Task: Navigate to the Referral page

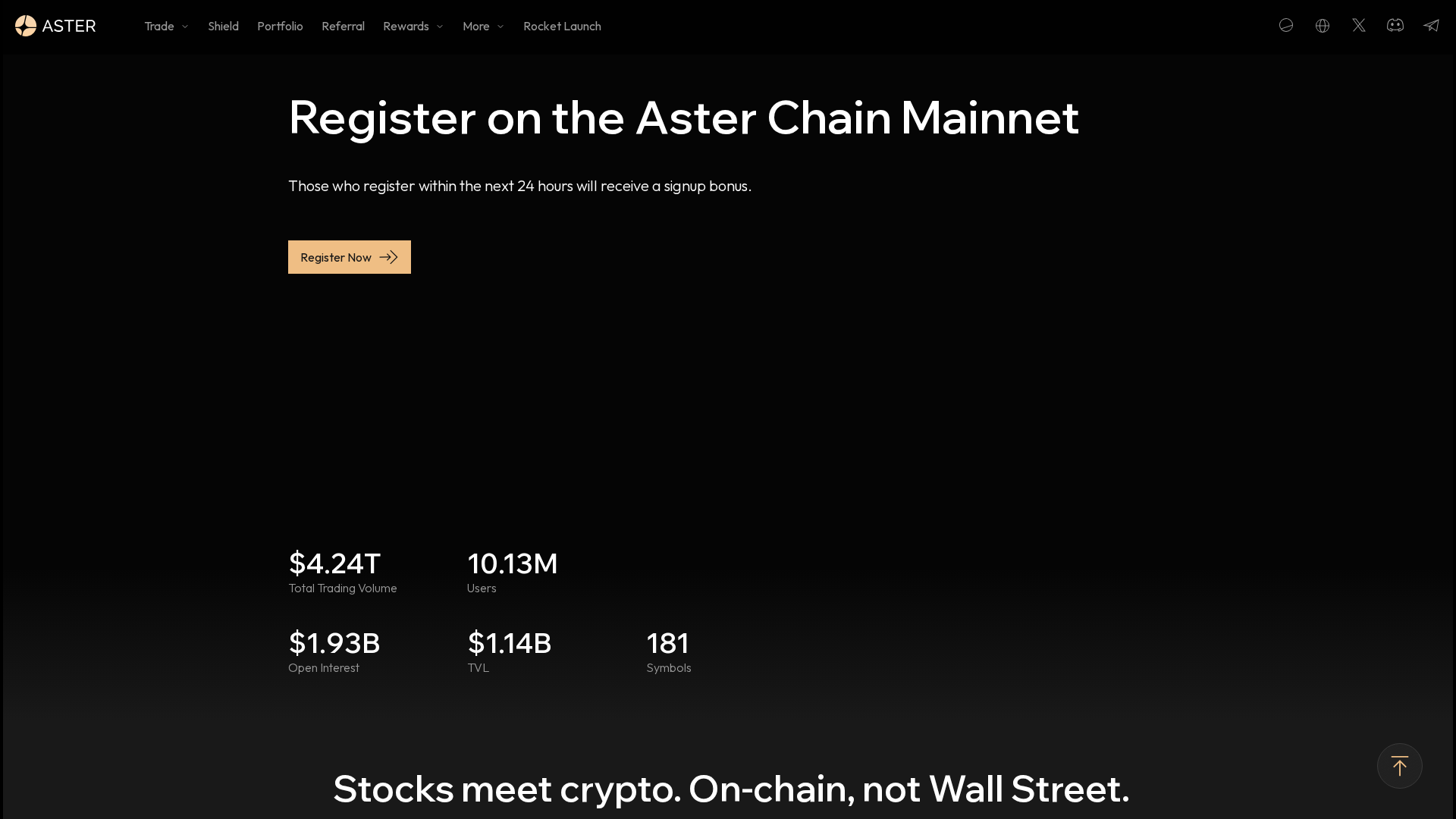Action: click(343, 26)
